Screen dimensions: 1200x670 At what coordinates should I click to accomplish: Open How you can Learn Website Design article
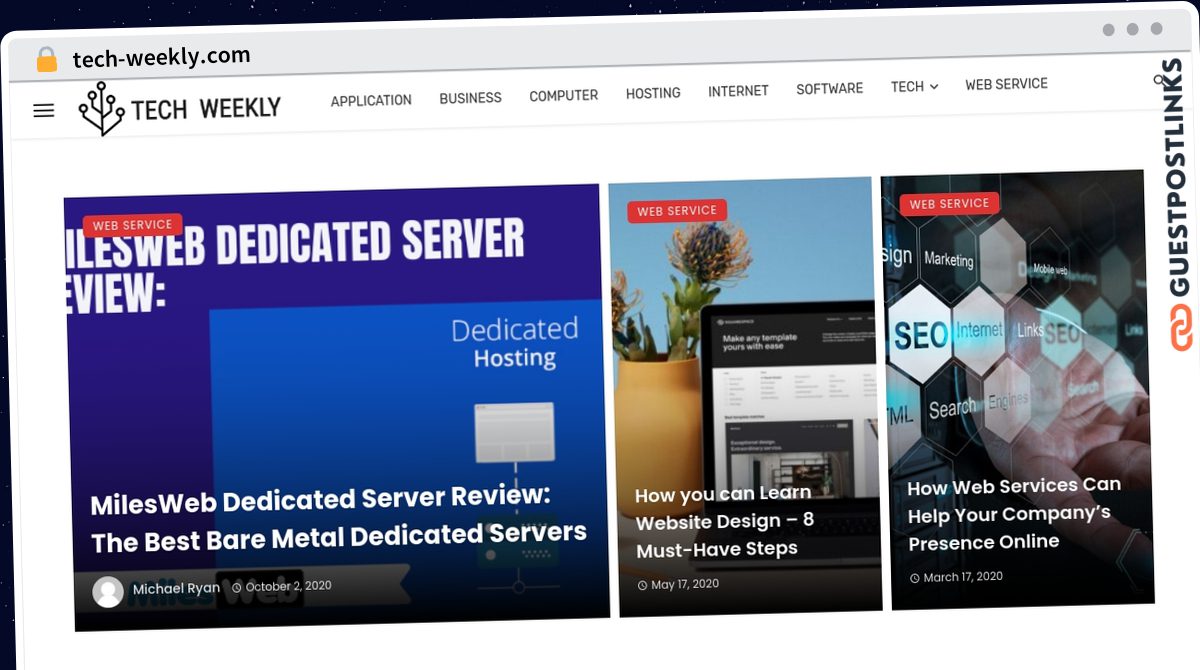(725, 521)
